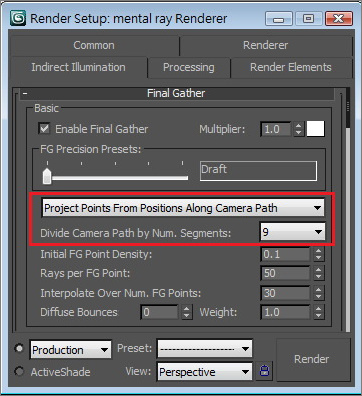Click the Diffuse Bounces spinner arrows
The width and height of the screenshot is (362, 396).
[186, 312]
